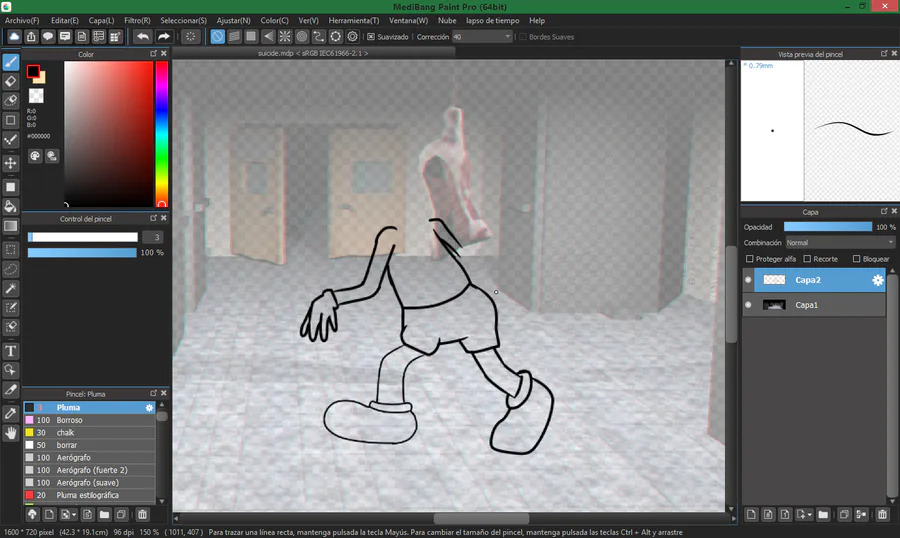
Task: Open the lapso de tiempo menu
Action: (x=492, y=21)
